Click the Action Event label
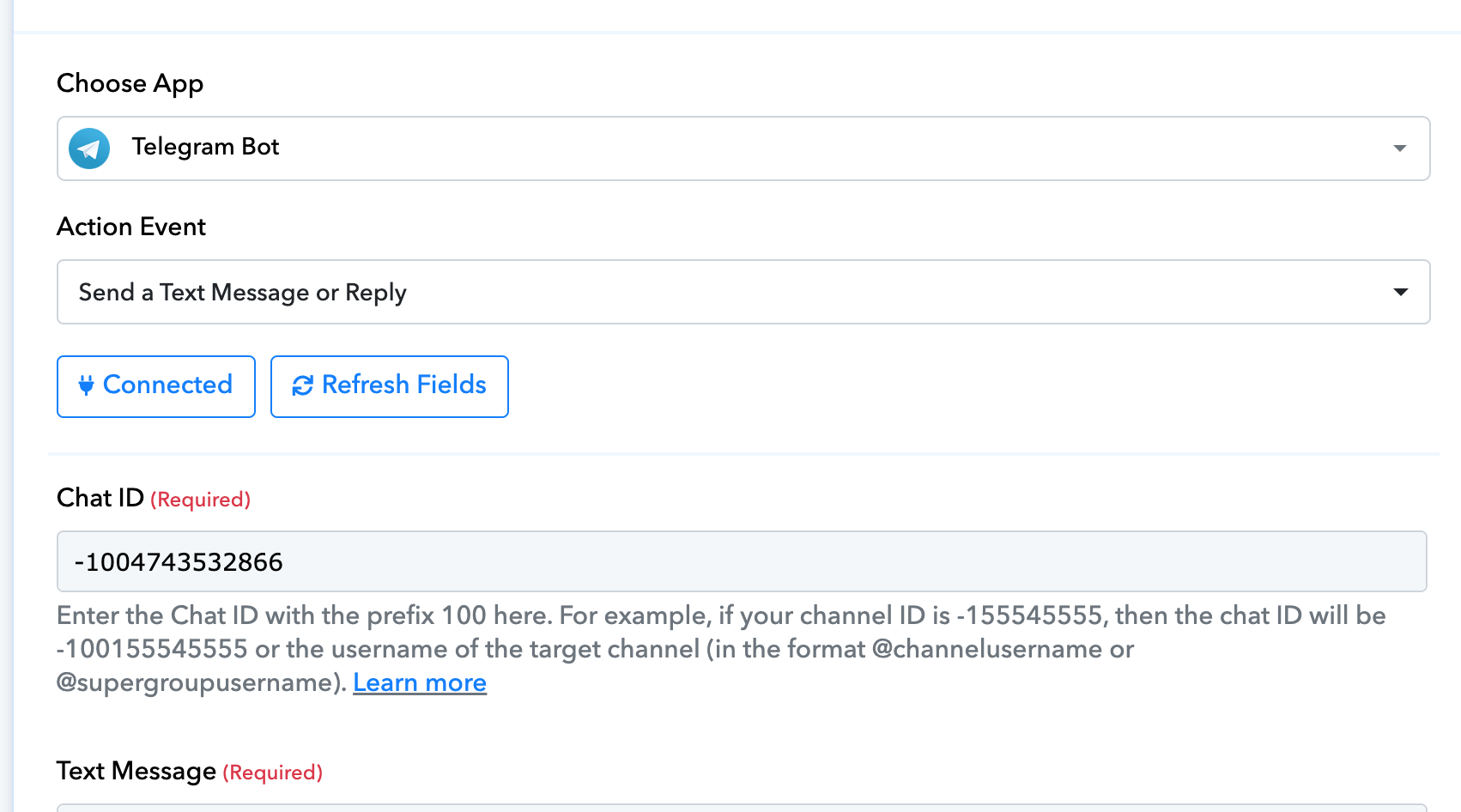 pyautogui.click(x=131, y=227)
